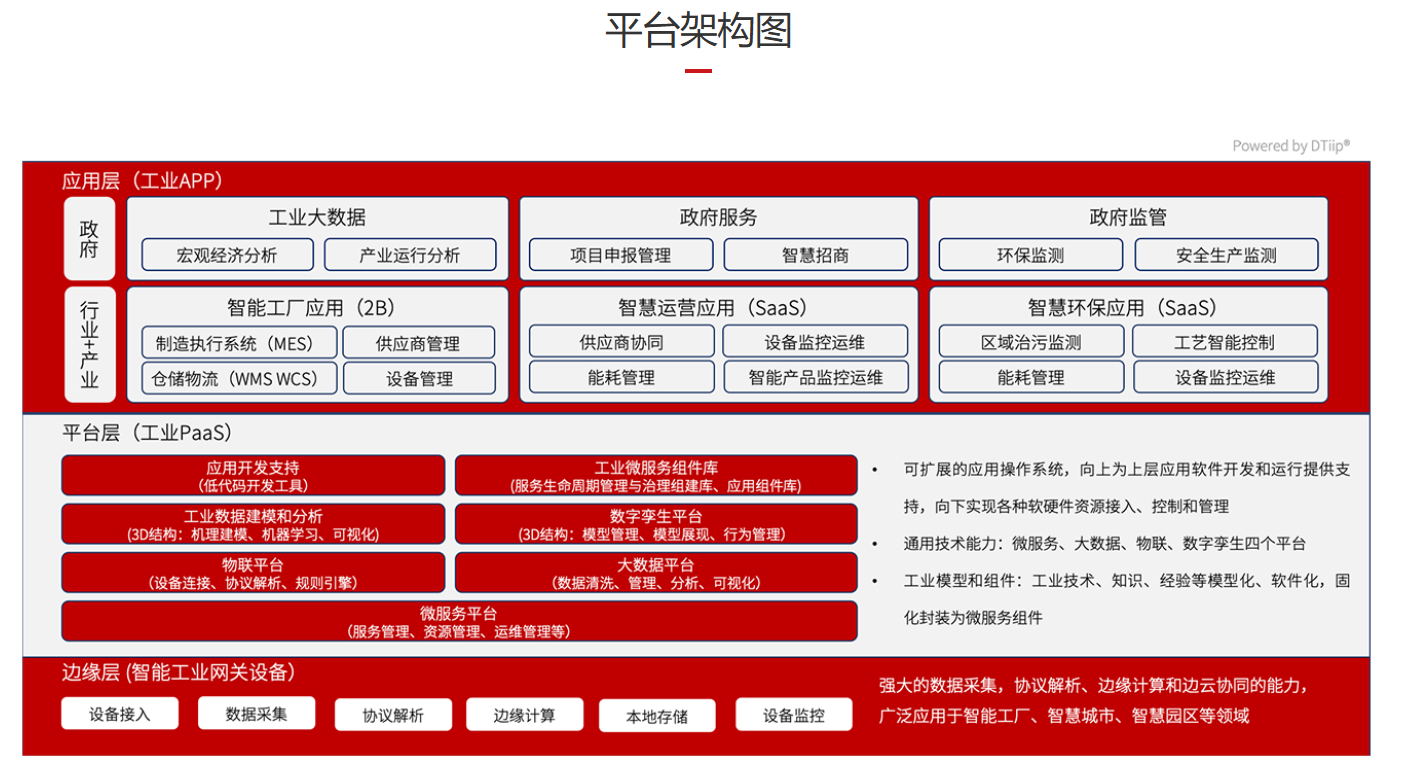The image size is (1403, 765).
Task: Select the 边缘计算 box
Action: (524, 715)
